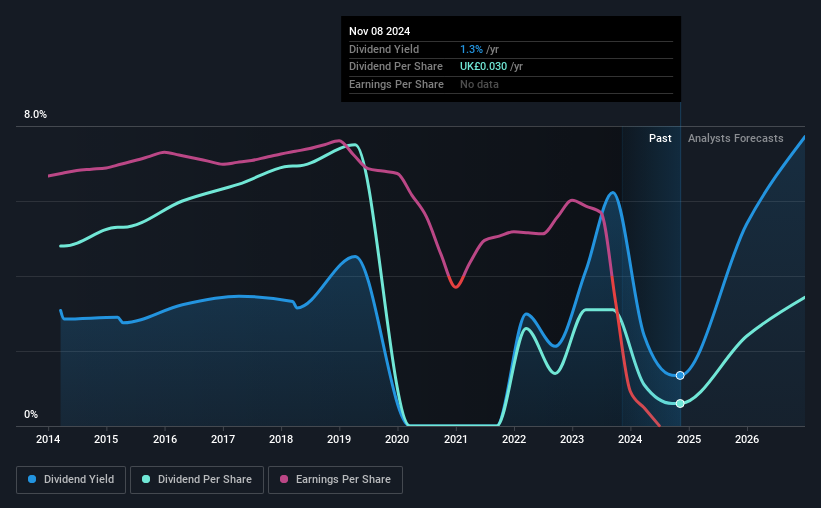Toggle the Dividend Per Share legend series

pyautogui.click(x=197, y=480)
